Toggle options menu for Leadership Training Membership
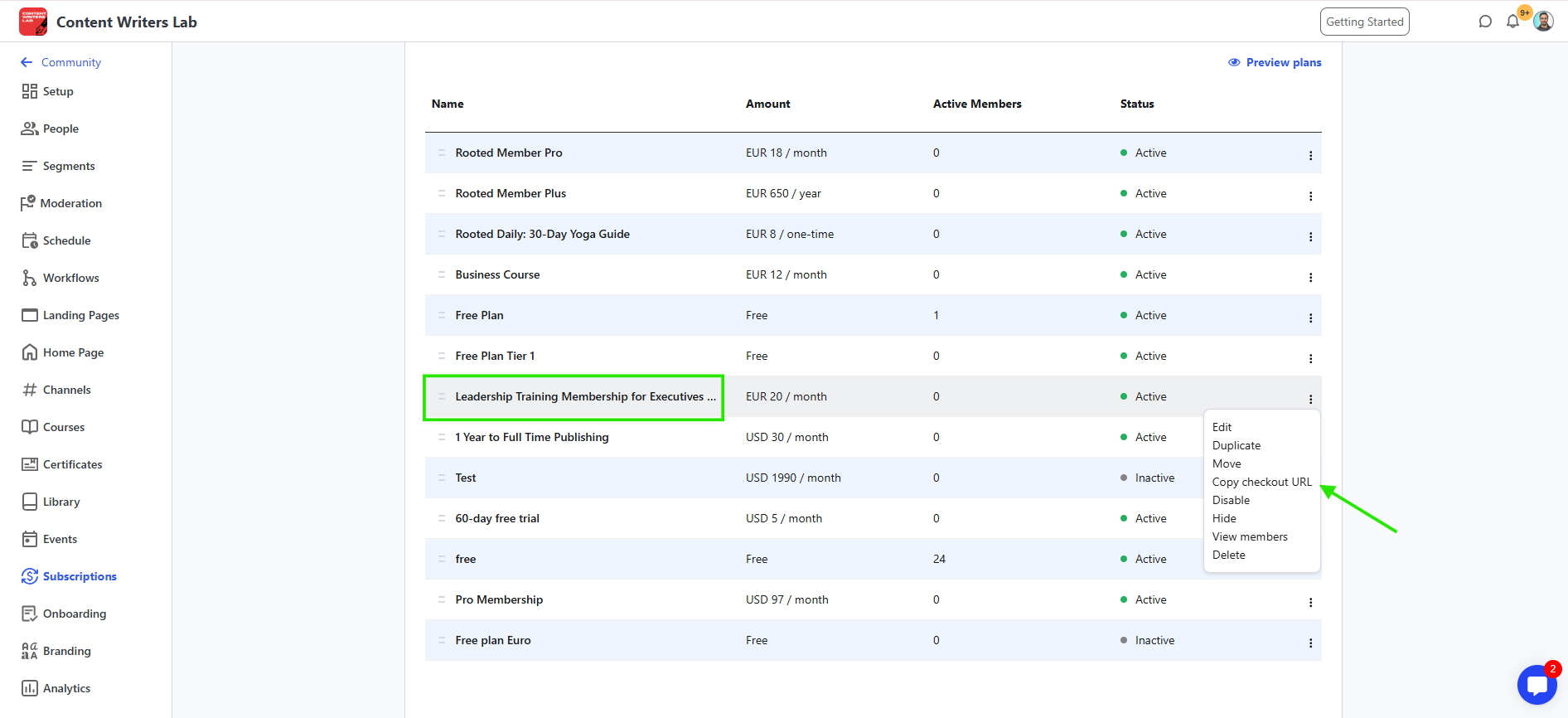 (1310, 399)
